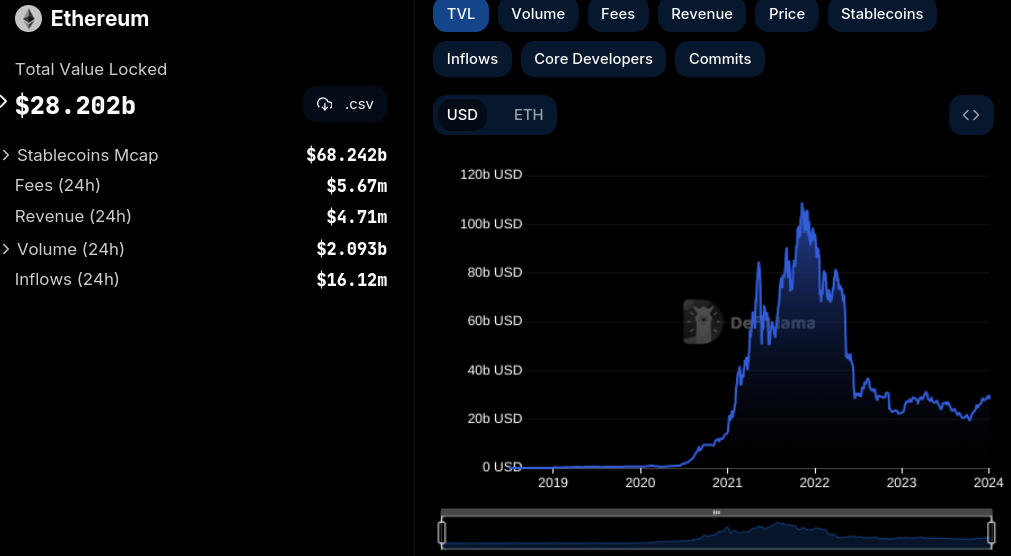Click the $4.71m revenue value
This screenshot has height=556, width=1011.
point(357,217)
